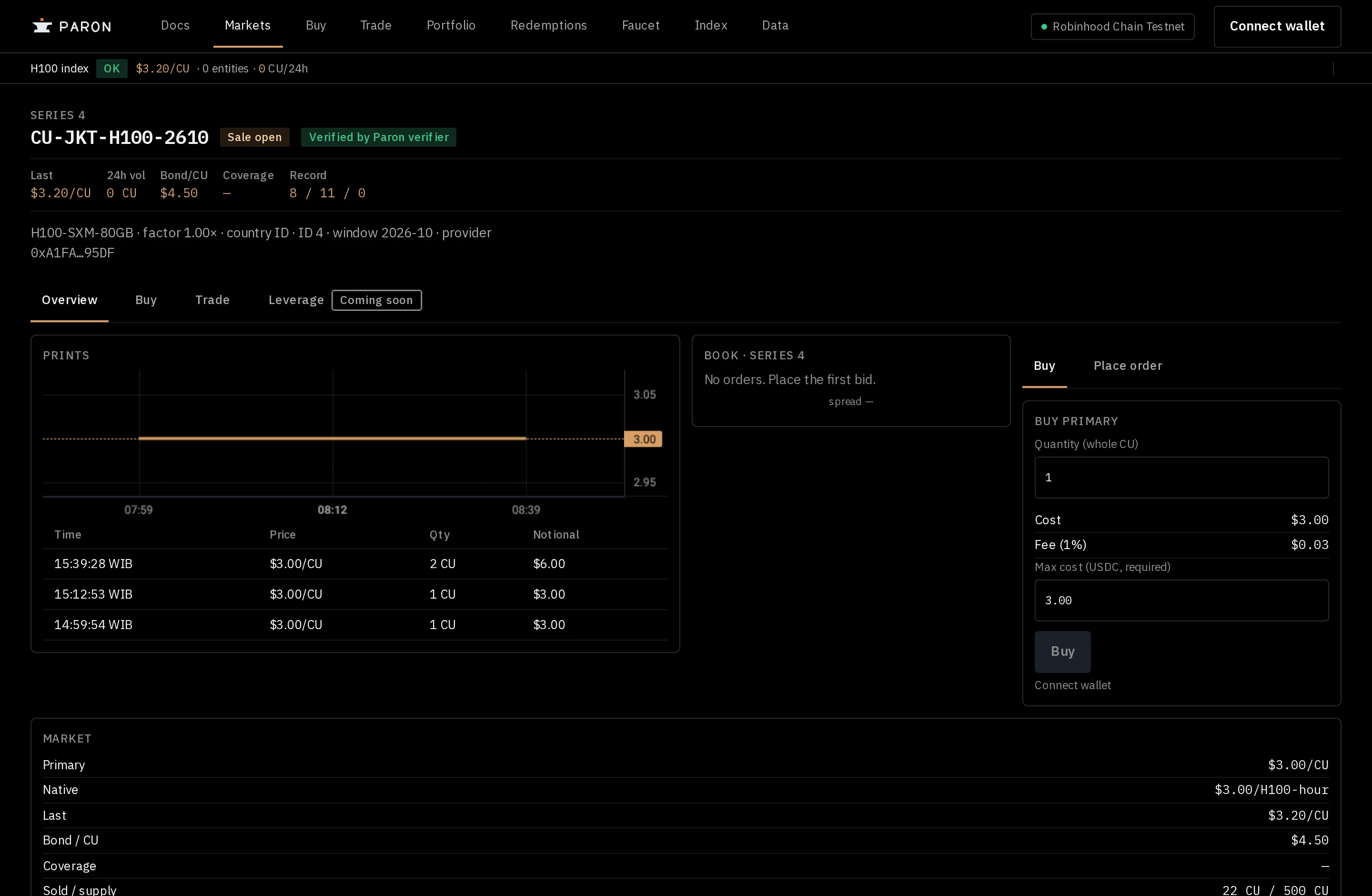Select the Place order tab
The width and height of the screenshot is (1372, 896).
pyautogui.click(x=1128, y=366)
